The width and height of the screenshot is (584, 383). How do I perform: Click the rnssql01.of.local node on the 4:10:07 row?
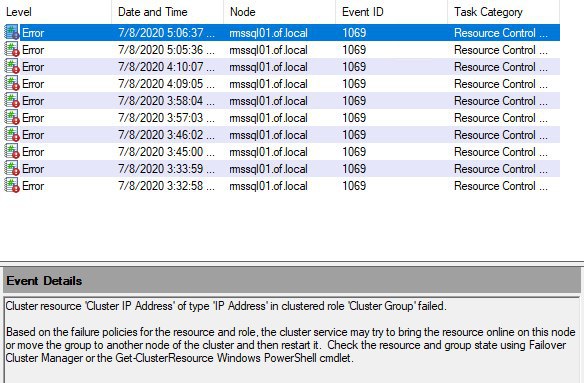tap(269, 67)
